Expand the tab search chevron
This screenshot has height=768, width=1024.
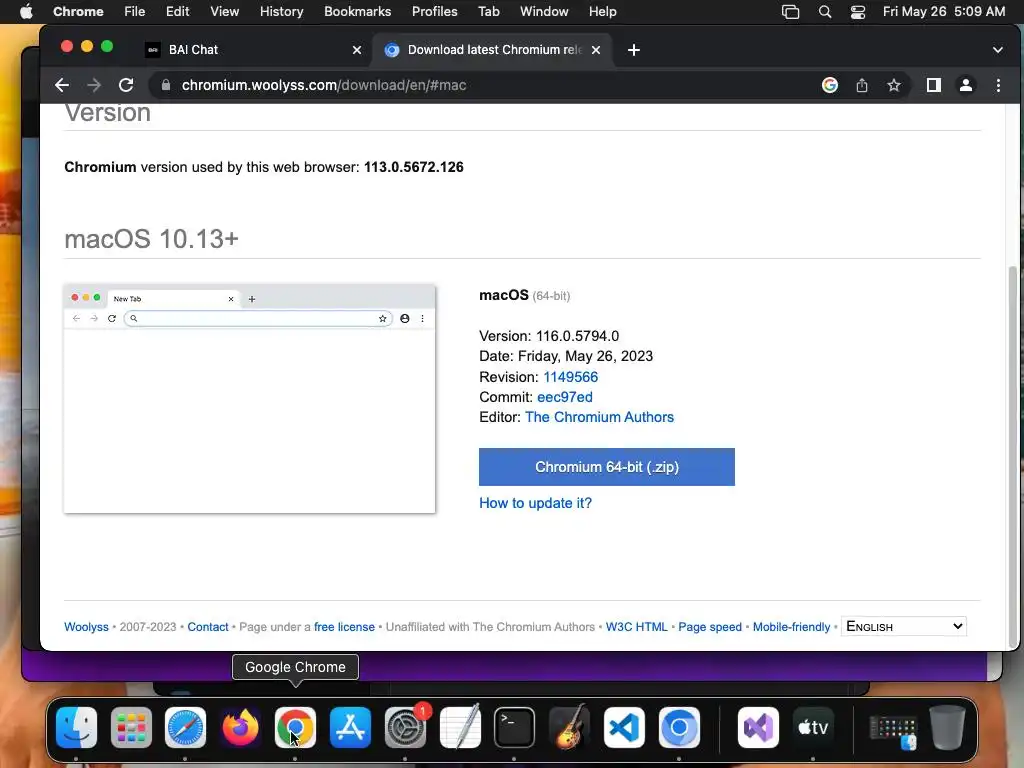click(x=997, y=50)
